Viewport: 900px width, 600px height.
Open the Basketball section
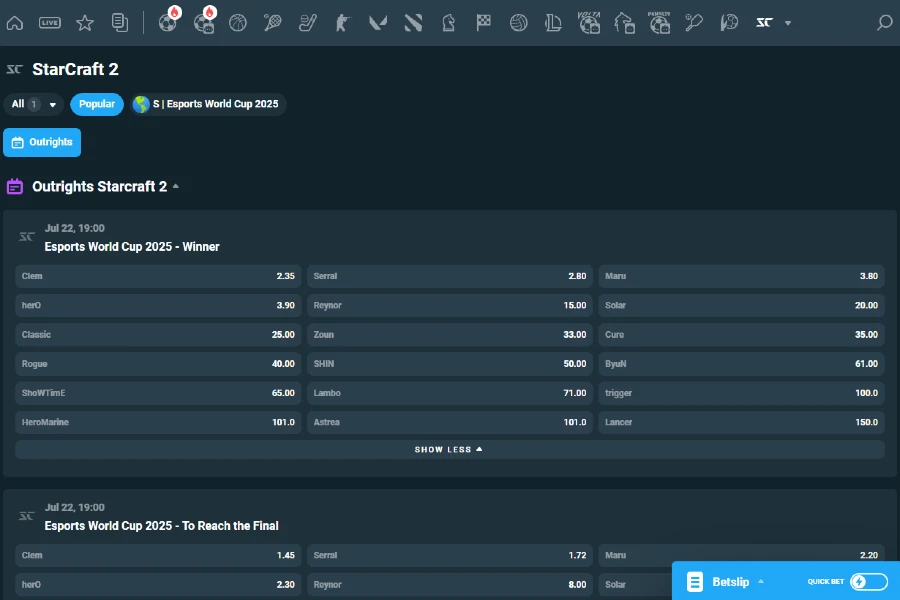pos(237,22)
